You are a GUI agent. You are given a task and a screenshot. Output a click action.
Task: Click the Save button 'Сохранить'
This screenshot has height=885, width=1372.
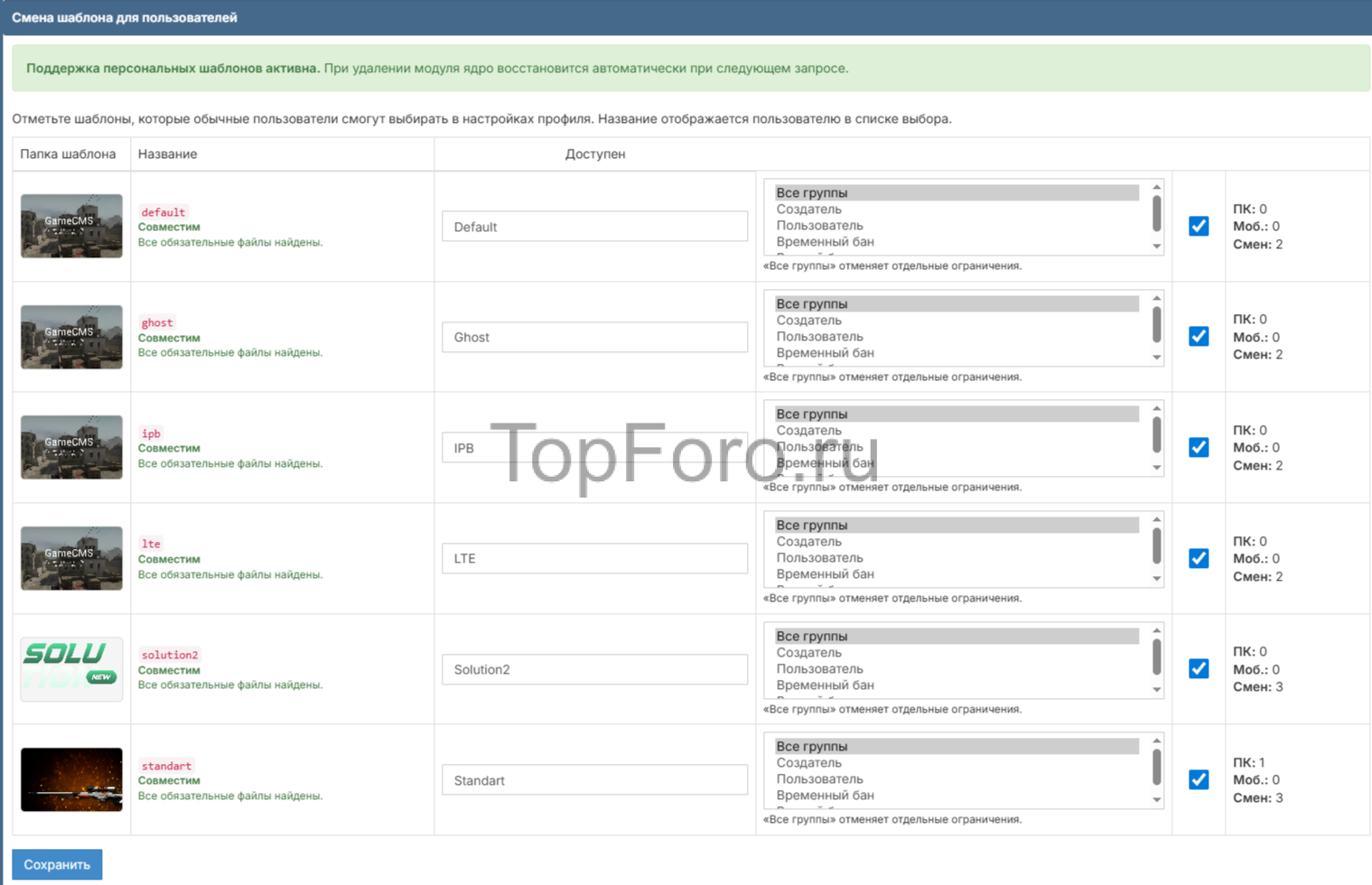point(57,864)
